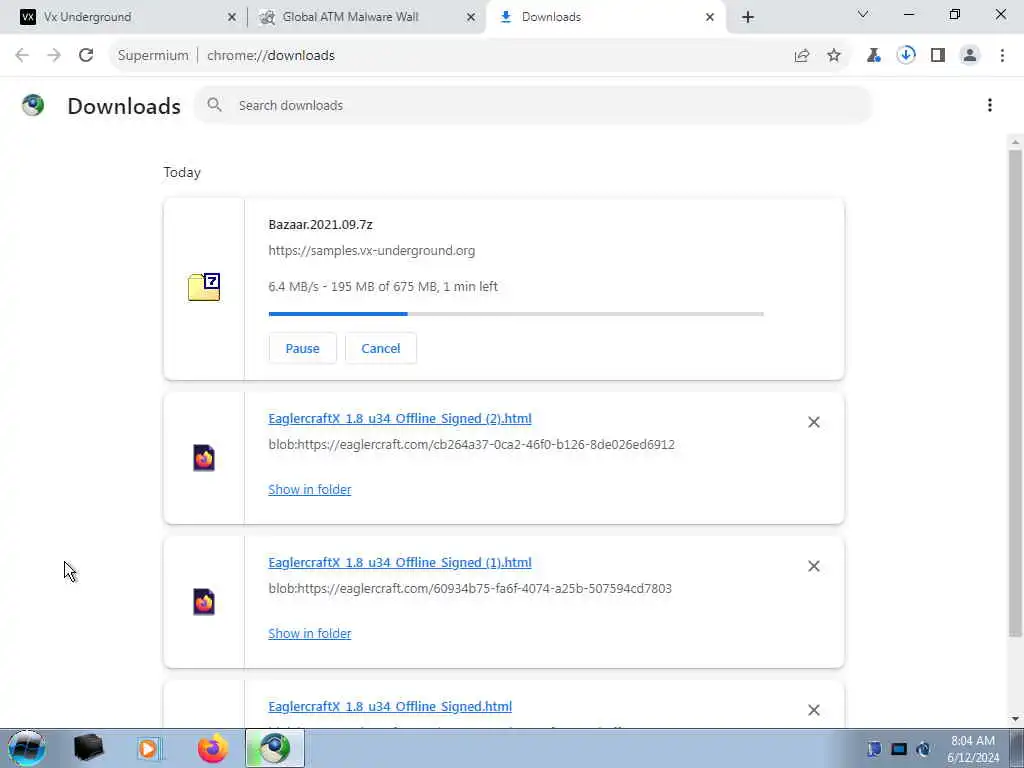Open a new tab with plus button

[748, 18]
